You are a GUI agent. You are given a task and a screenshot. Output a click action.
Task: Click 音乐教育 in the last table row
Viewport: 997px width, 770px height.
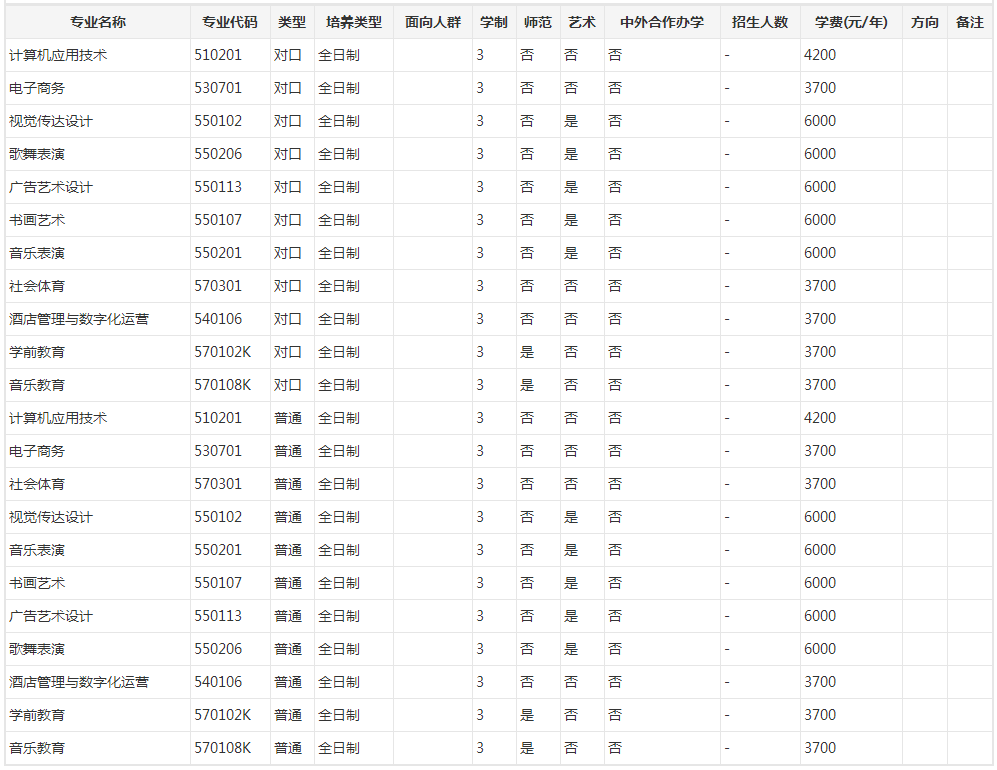coord(37,748)
